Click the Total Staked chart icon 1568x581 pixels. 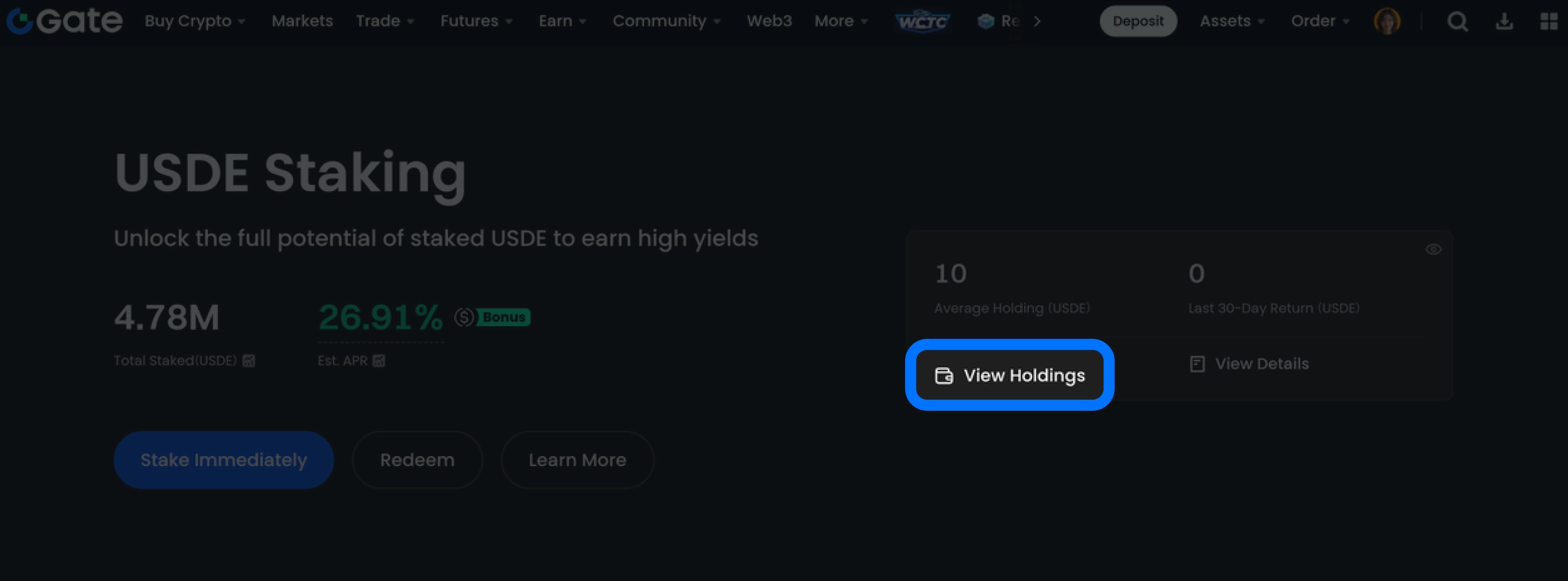coord(248,361)
